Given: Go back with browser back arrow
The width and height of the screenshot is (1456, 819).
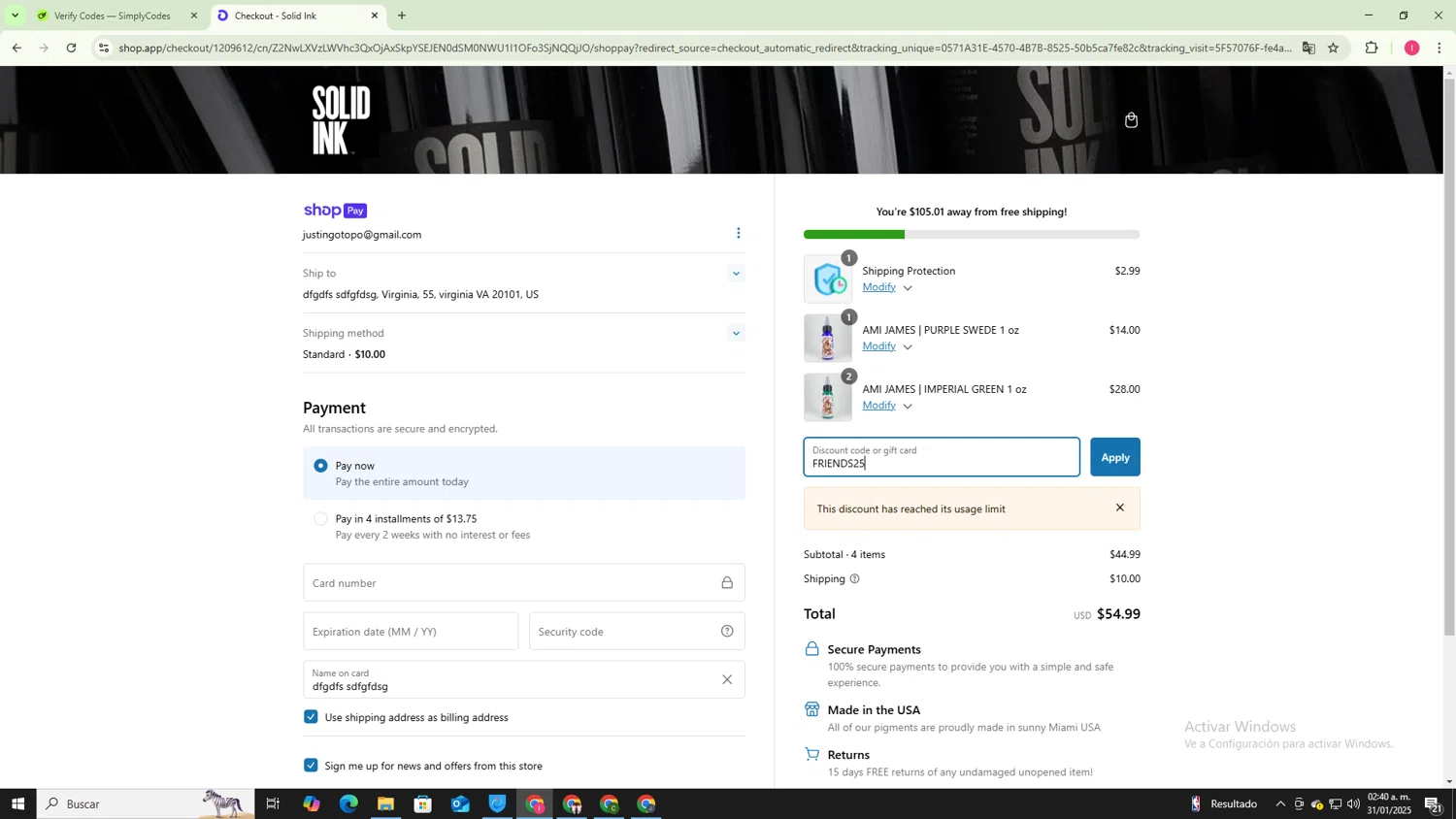Looking at the screenshot, I should click(x=17, y=48).
